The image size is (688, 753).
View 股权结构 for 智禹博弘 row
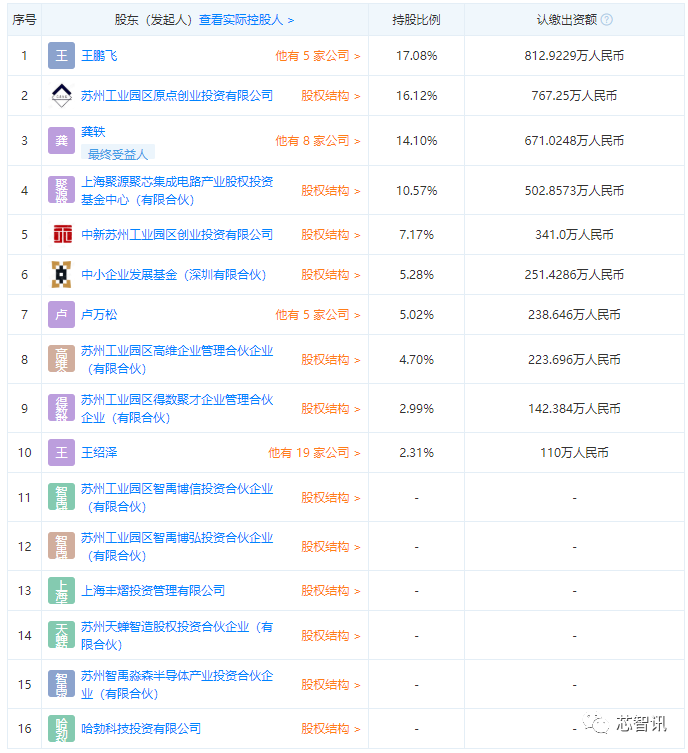click(x=331, y=547)
